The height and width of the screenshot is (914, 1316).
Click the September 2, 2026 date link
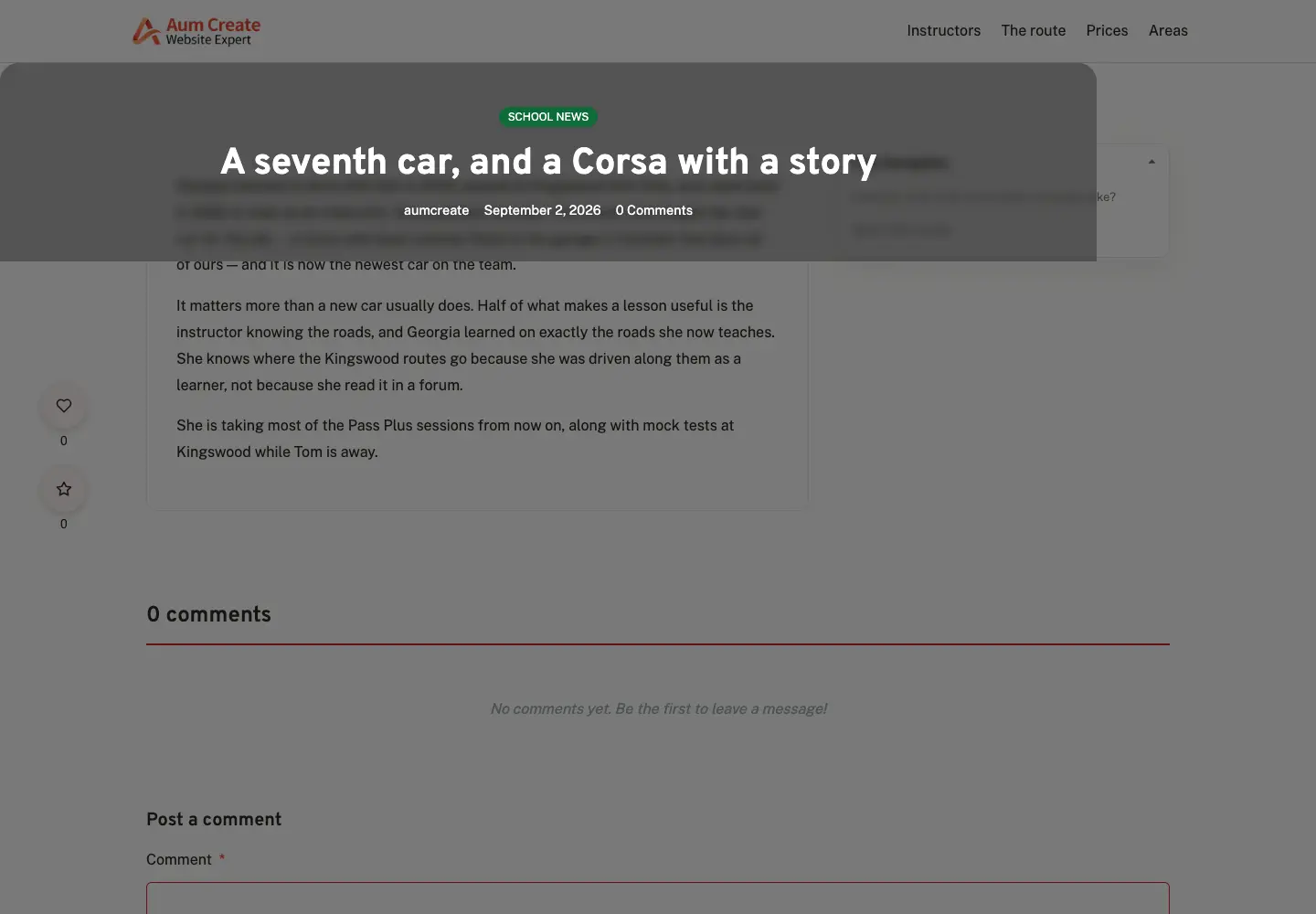[x=542, y=210]
